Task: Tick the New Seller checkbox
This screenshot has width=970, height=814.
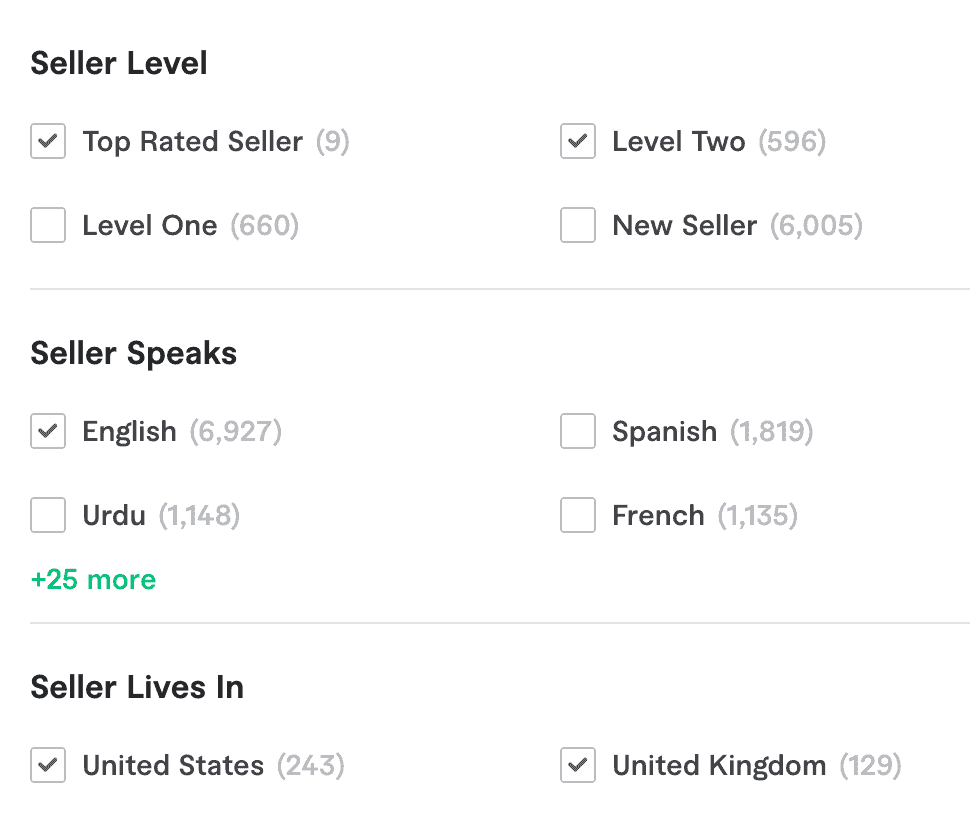Action: 578,226
